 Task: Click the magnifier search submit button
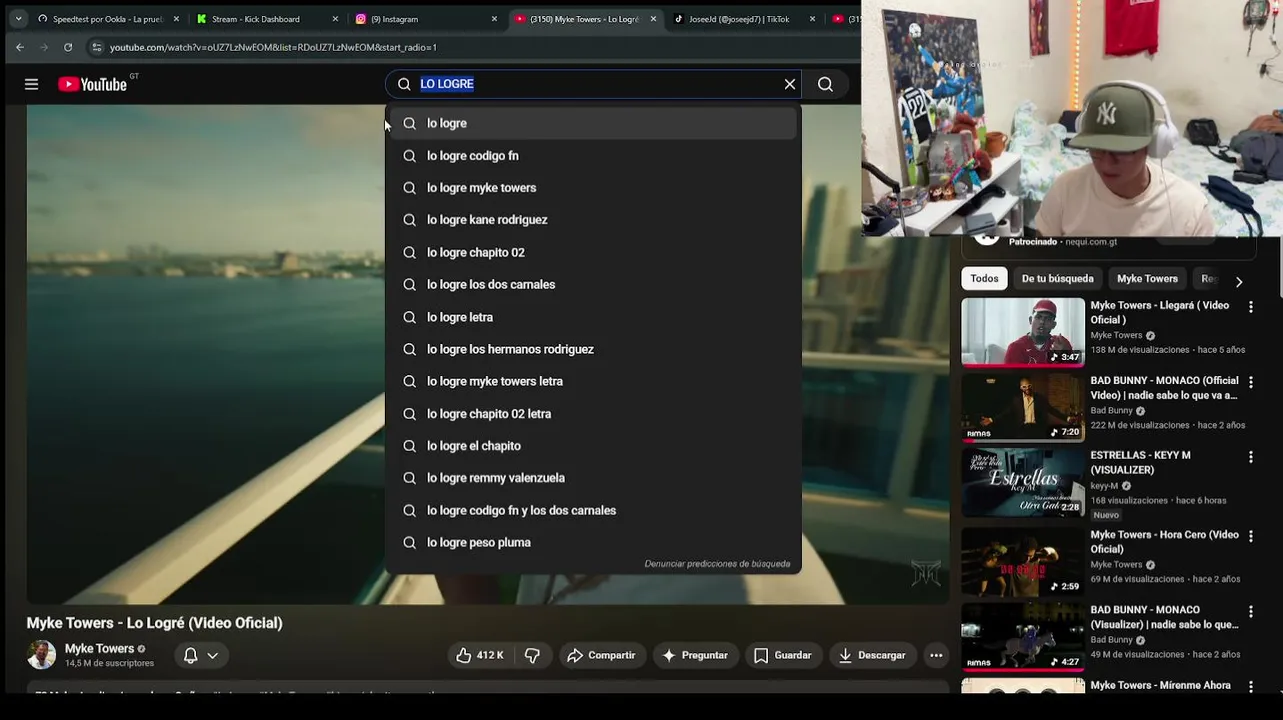(x=825, y=84)
